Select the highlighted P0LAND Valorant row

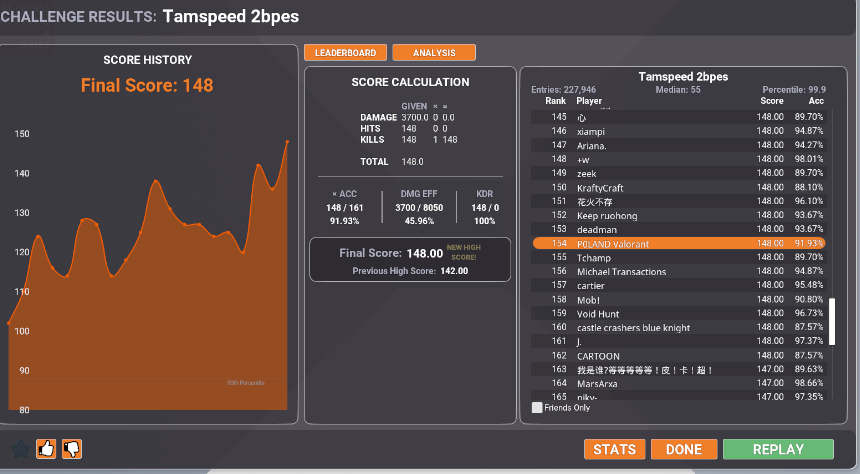(x=679, y=244)
